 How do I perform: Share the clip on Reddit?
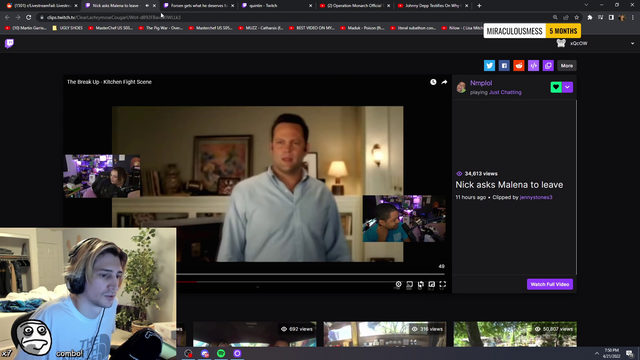click(x=518, y=65)
